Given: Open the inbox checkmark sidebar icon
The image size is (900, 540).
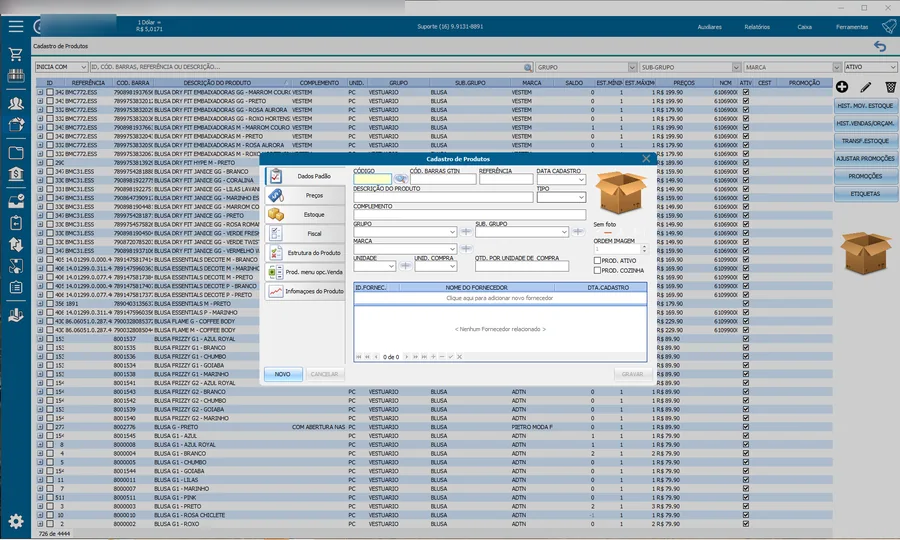Looking at the screenshot, I should [x=16, y=201].
